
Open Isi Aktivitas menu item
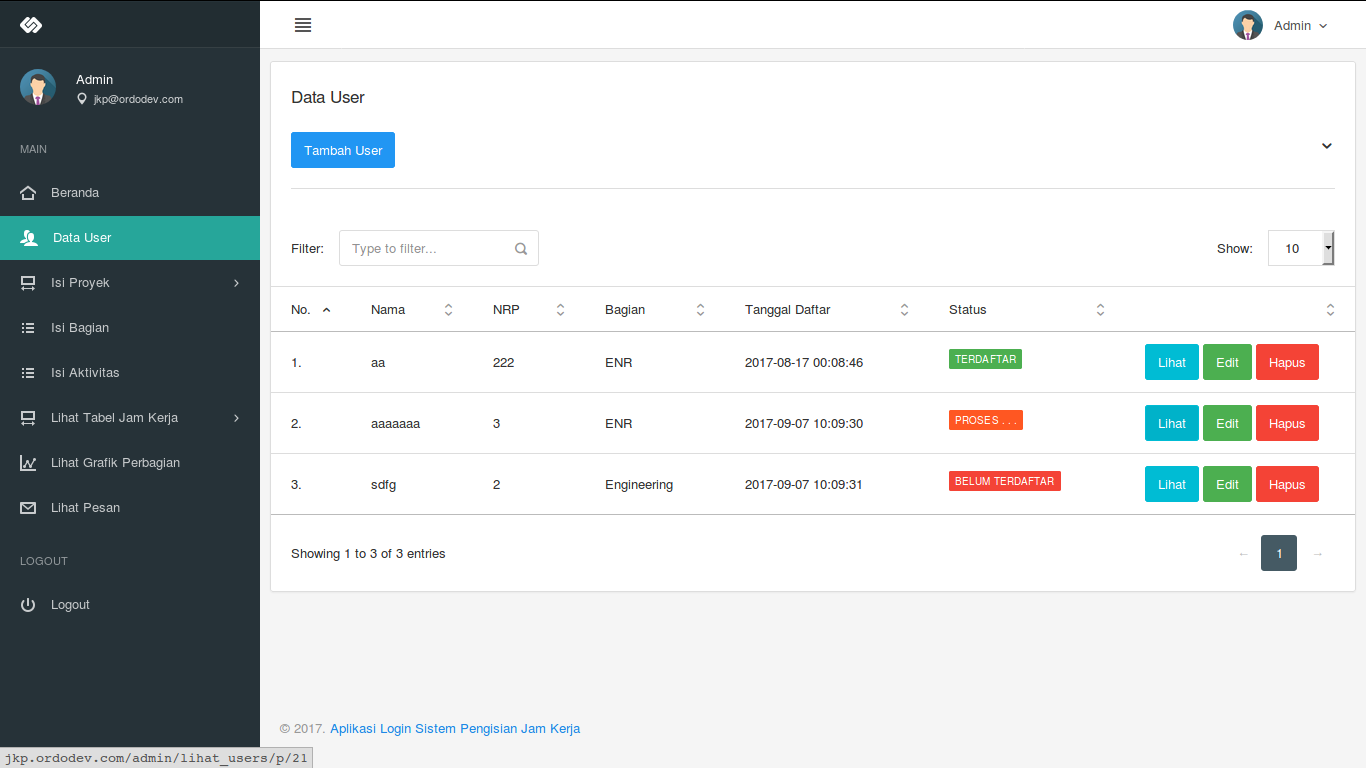[x=130, y=373]
